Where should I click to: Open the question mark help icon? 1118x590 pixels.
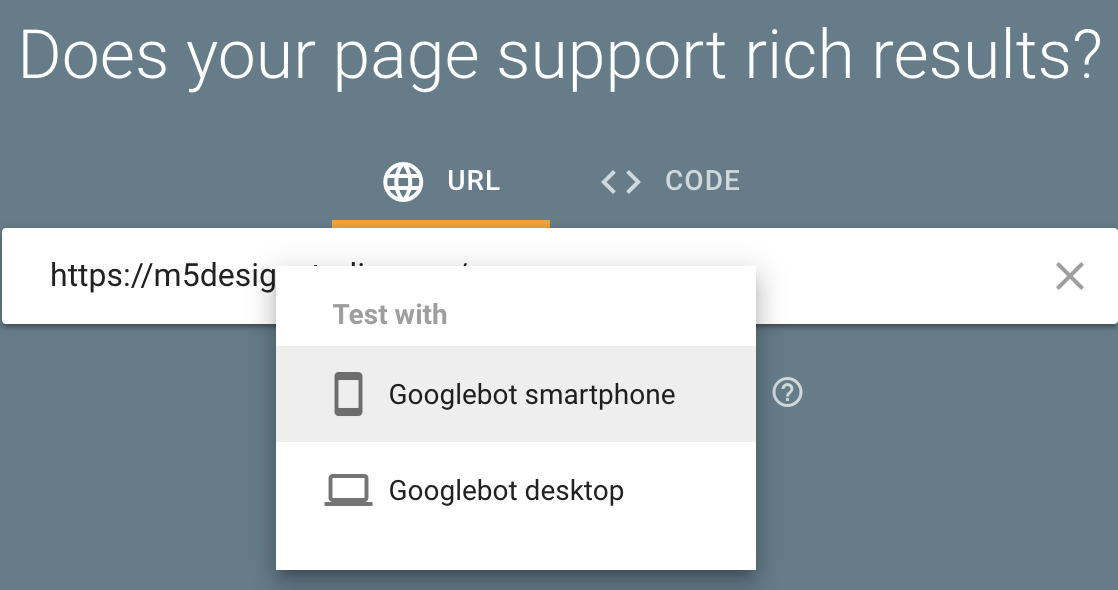[x=787, y=392]
